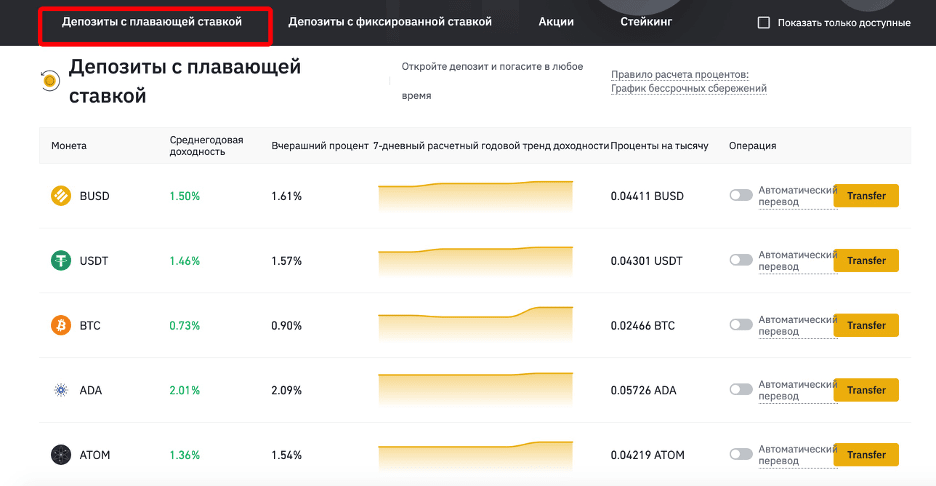Click yesterday's interest value 1.57%
Viewport: 936px width, 486px height.
point(287,261)
